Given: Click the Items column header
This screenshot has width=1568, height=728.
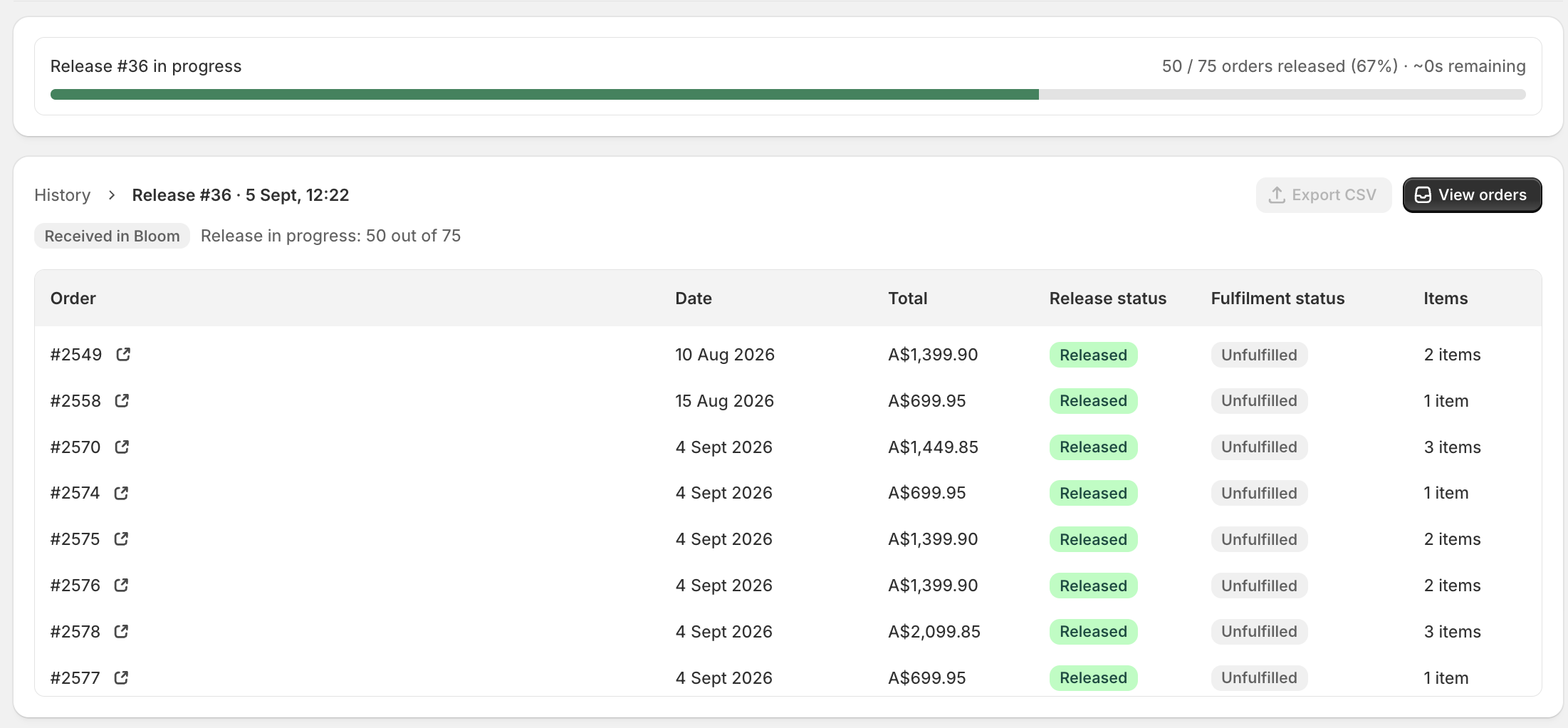Looking at the screenshot, I should point(1446,298).
